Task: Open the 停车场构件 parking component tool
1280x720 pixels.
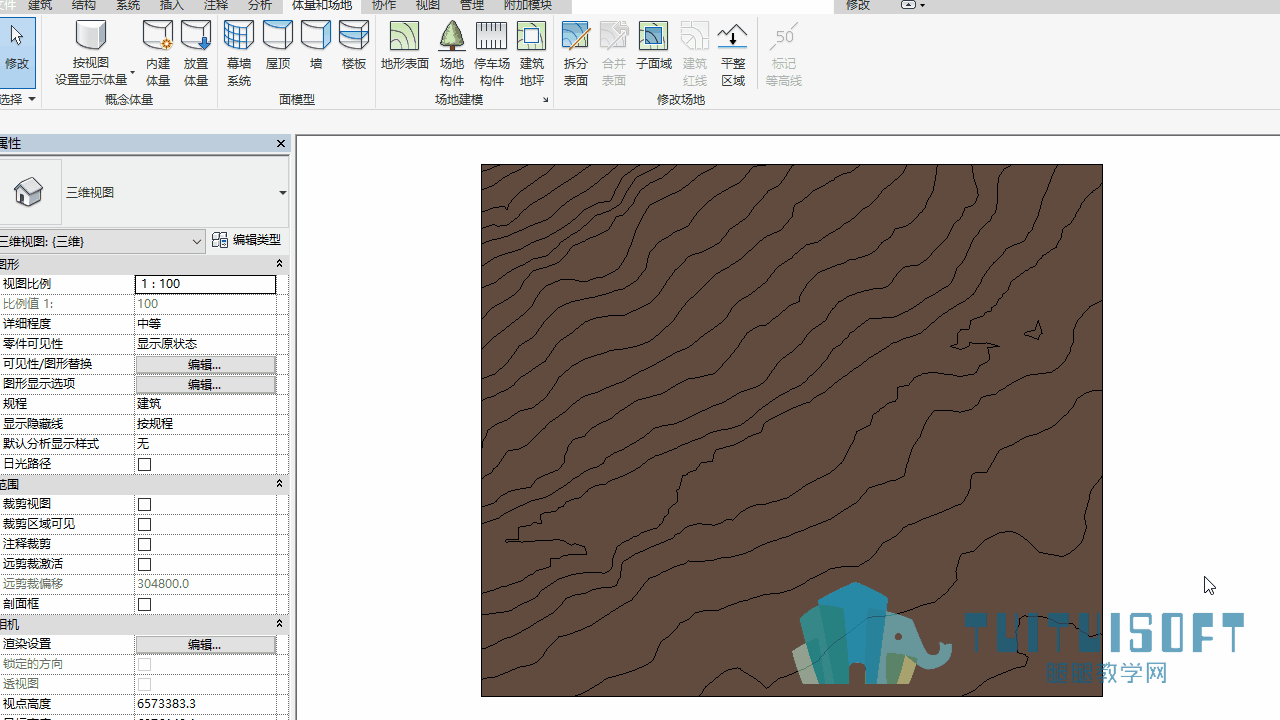Action: (x=491, y=54)
